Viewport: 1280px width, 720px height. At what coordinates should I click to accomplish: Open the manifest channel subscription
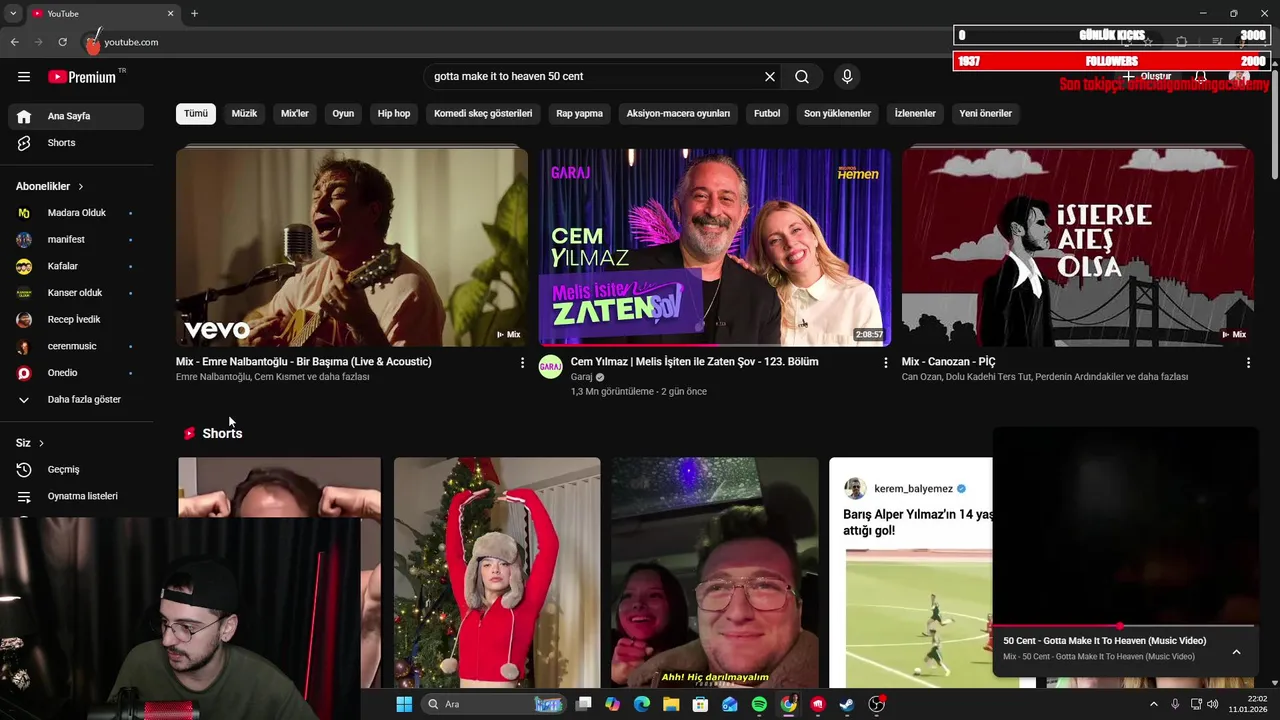pos(76,240)
